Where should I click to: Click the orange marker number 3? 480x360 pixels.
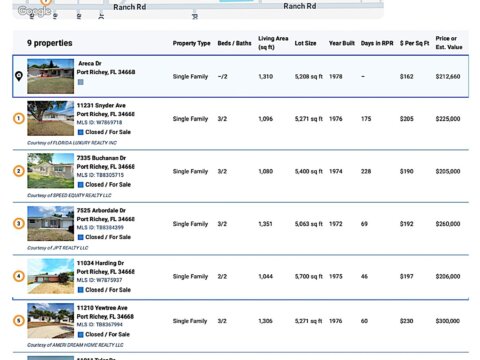click(19, 223)
